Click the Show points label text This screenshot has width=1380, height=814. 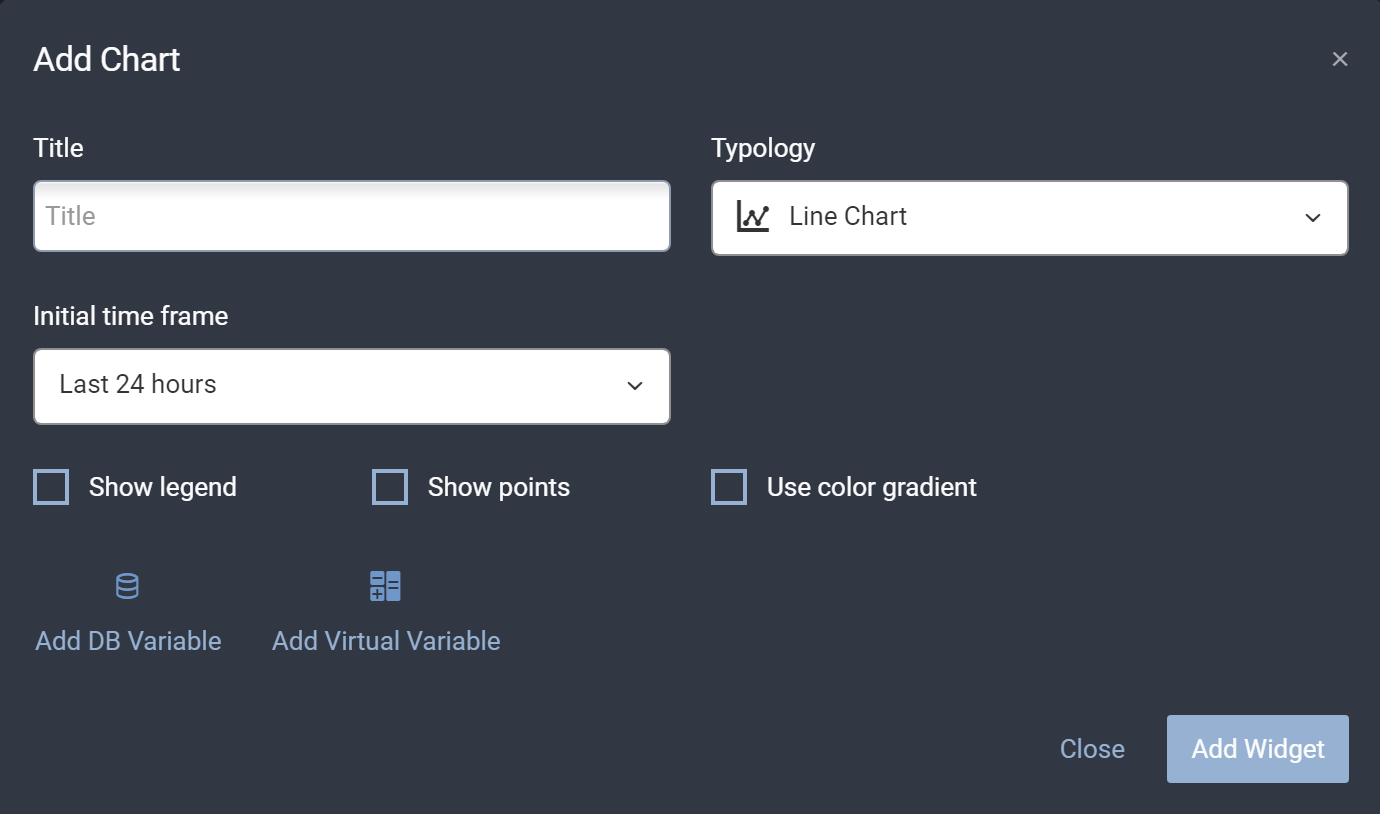[x=499, y=487]
